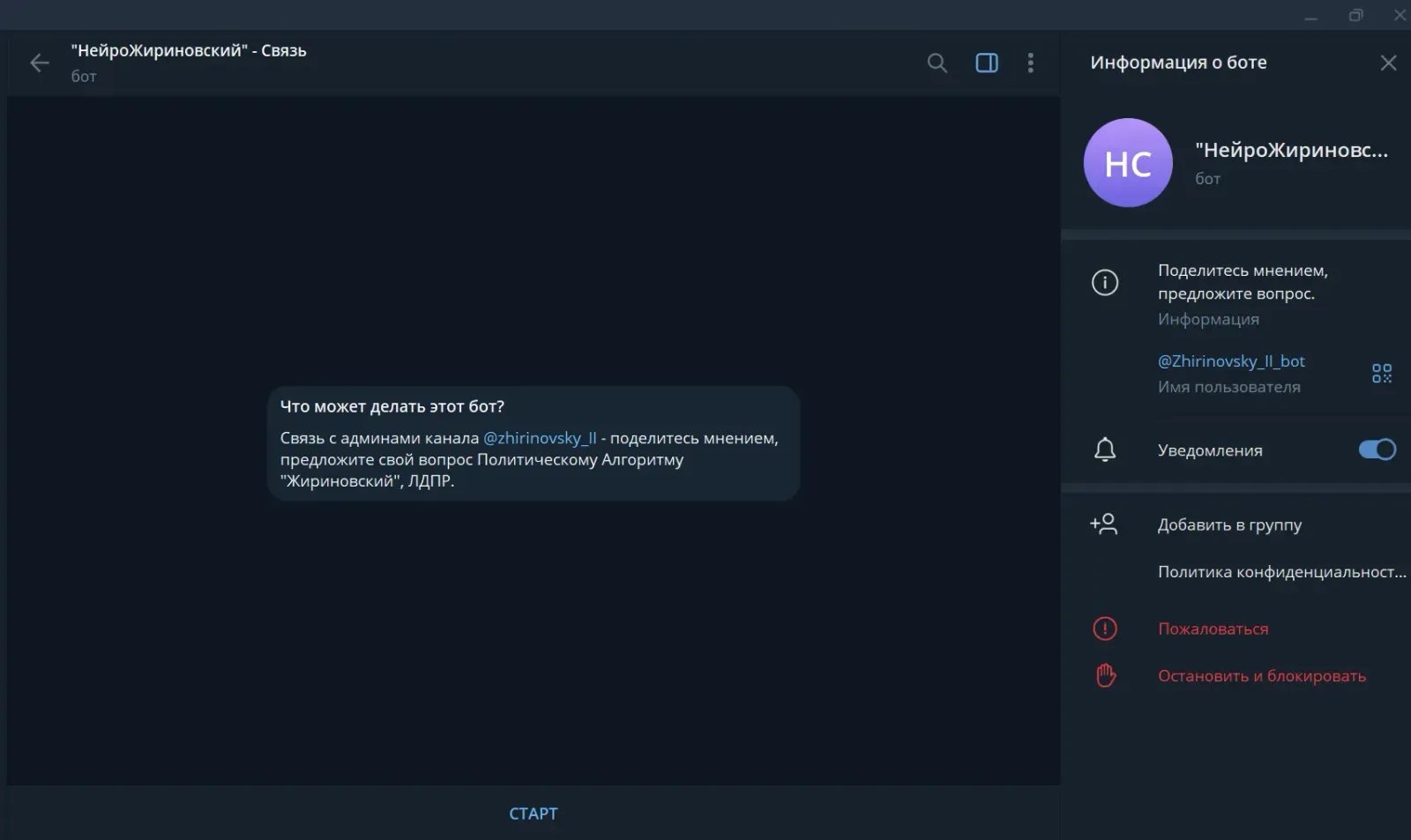Toggle the right info sidebar panel icon
1411x840 pixels.
pos(987,63)
